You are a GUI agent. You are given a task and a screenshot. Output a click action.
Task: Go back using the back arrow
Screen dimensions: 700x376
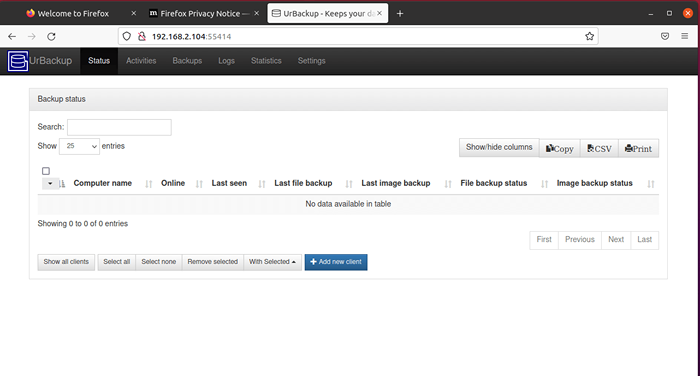12,37
